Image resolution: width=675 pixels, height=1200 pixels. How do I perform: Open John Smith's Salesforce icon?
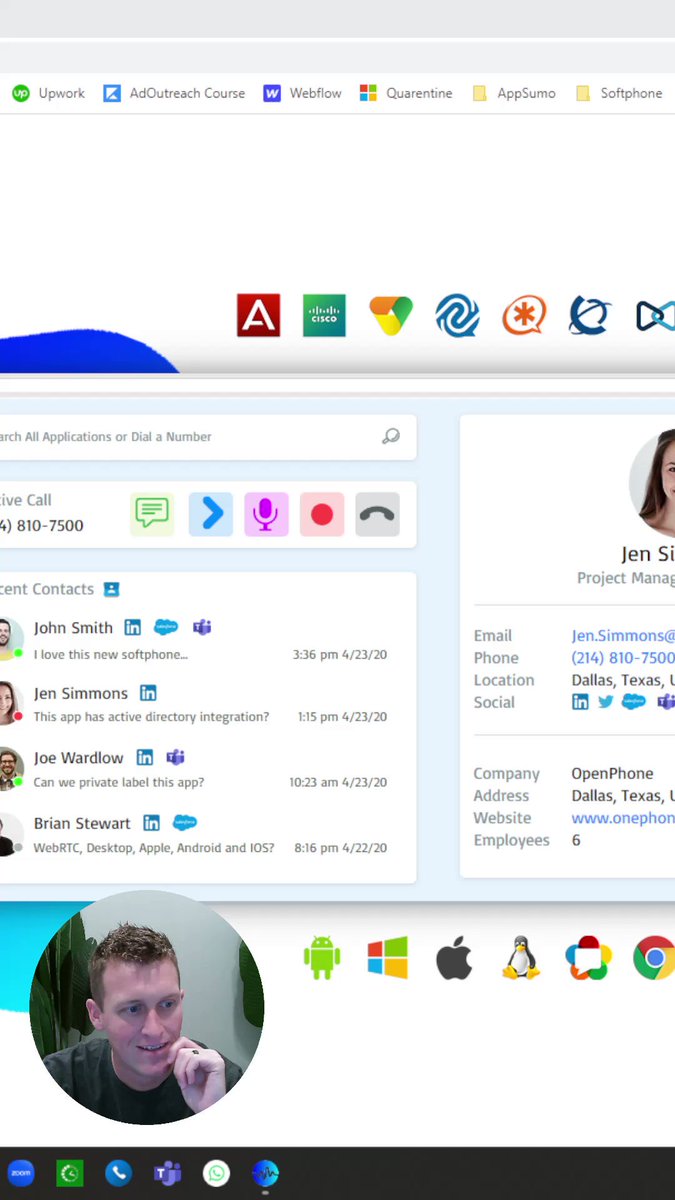click(166, 627)
